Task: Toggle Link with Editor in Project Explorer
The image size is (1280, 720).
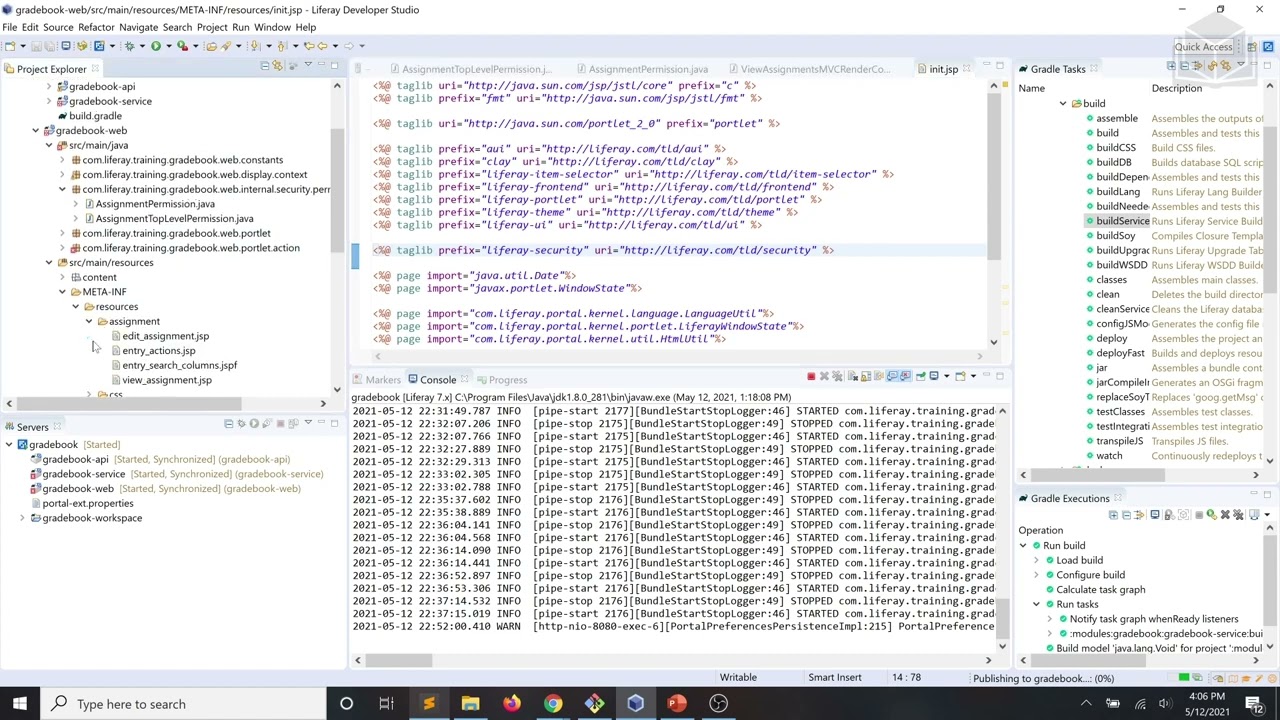Action: 277,66
